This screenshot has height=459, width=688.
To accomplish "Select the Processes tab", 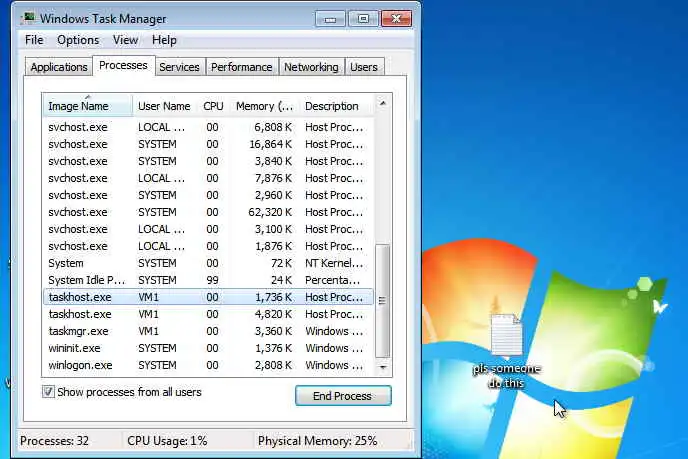I will click(x=123, y=65).
